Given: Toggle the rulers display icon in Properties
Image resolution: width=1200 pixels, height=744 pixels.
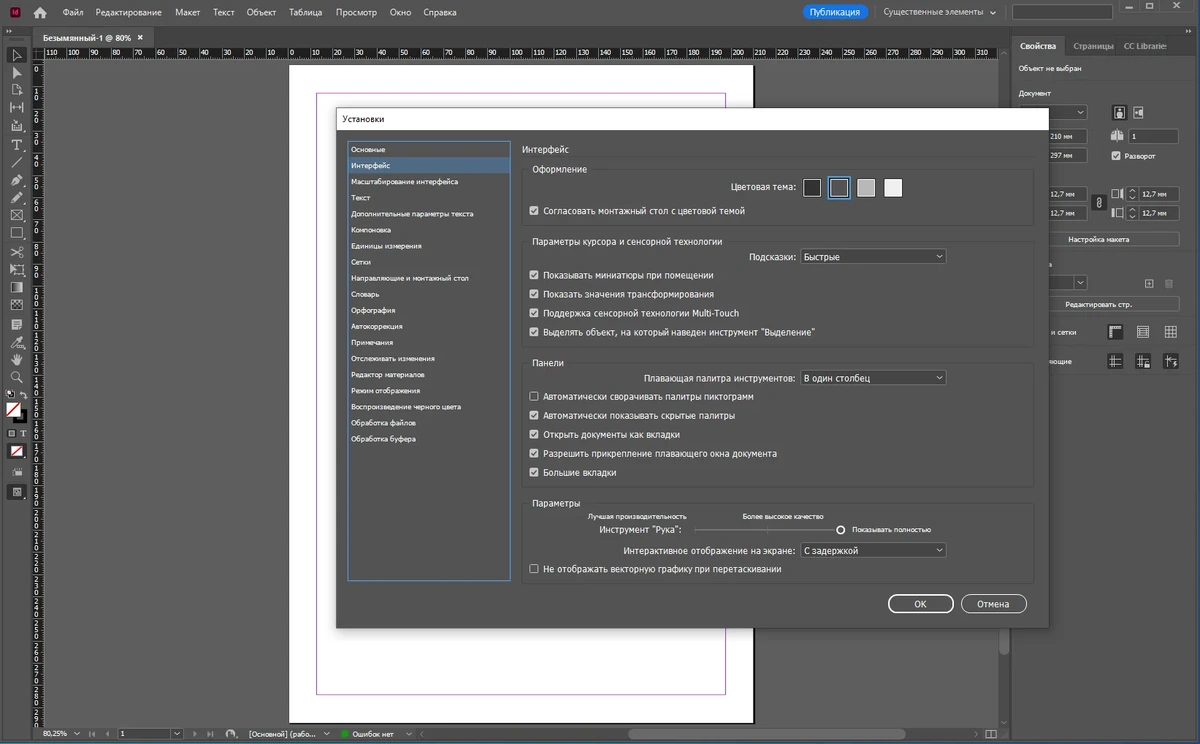Looking at the screenshot, I should tap(1115, 332).
